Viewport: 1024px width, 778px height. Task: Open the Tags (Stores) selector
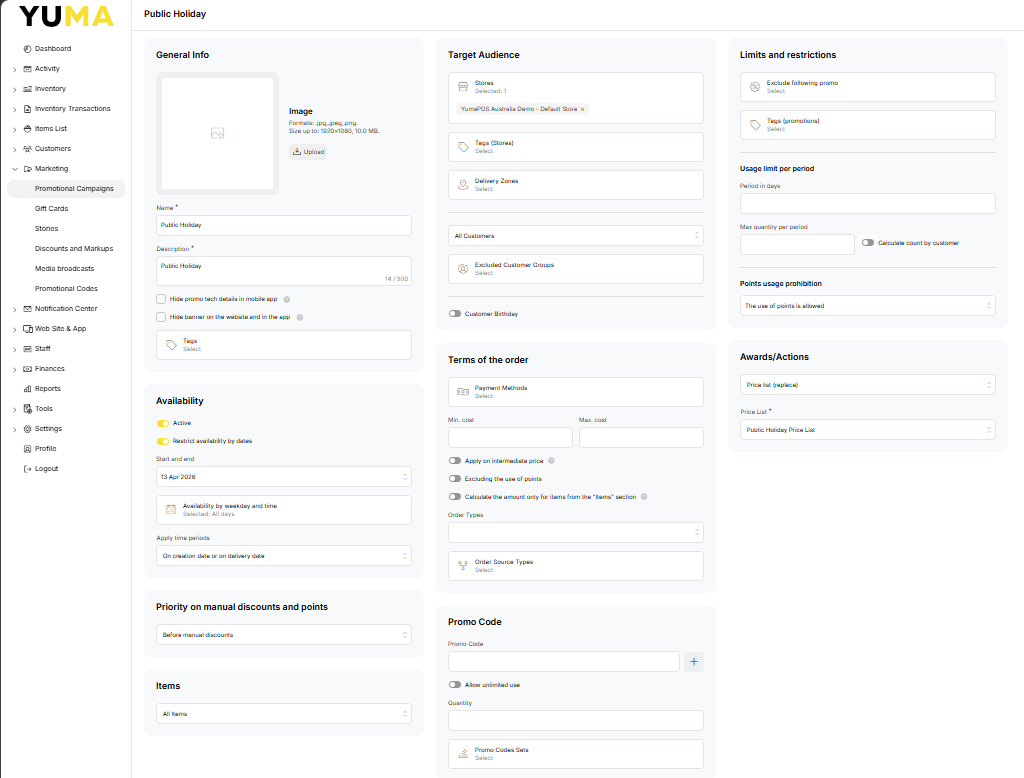[x=575, y=147]
